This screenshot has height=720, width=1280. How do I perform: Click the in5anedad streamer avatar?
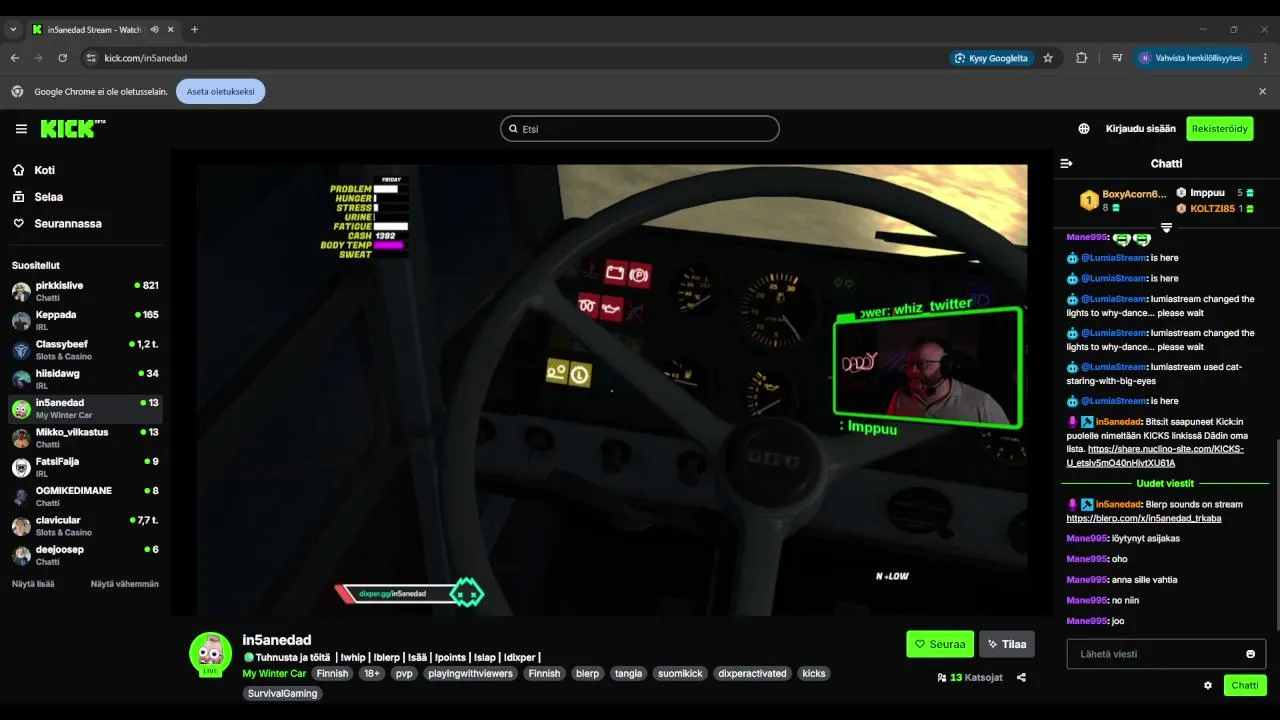click(210, 653)
